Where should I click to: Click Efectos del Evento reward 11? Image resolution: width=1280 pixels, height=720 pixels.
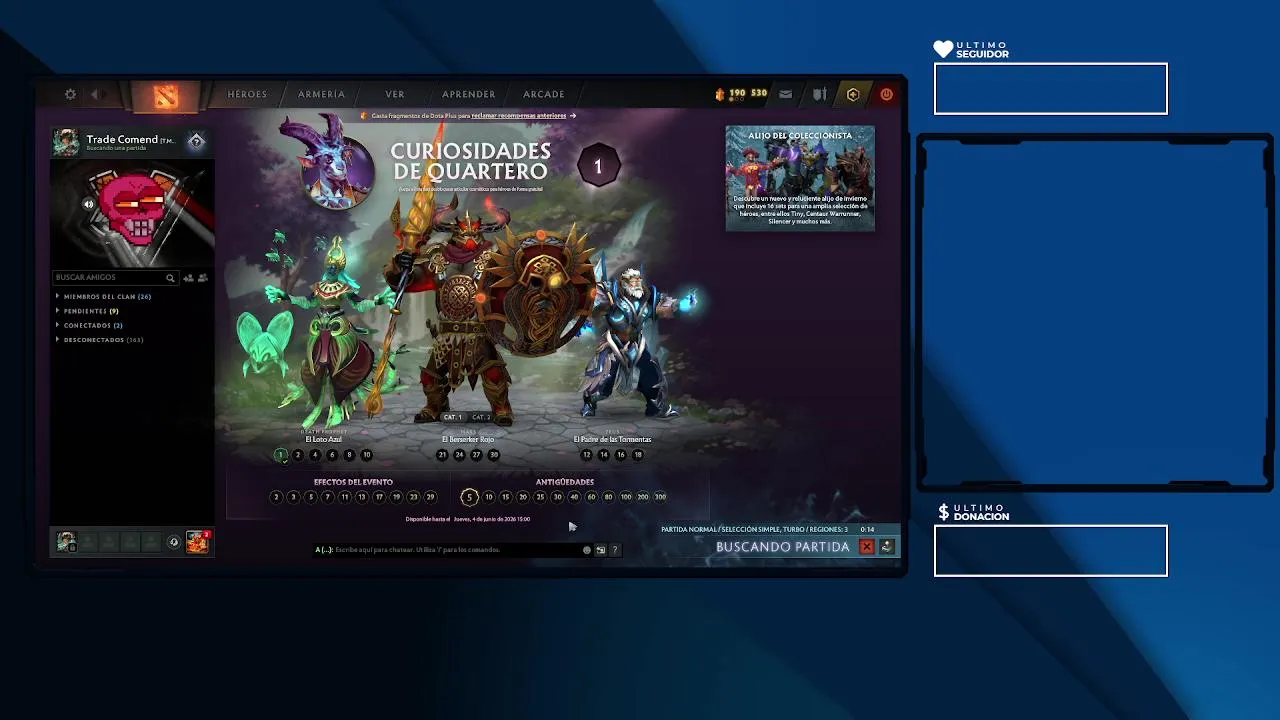coord(345,497)
